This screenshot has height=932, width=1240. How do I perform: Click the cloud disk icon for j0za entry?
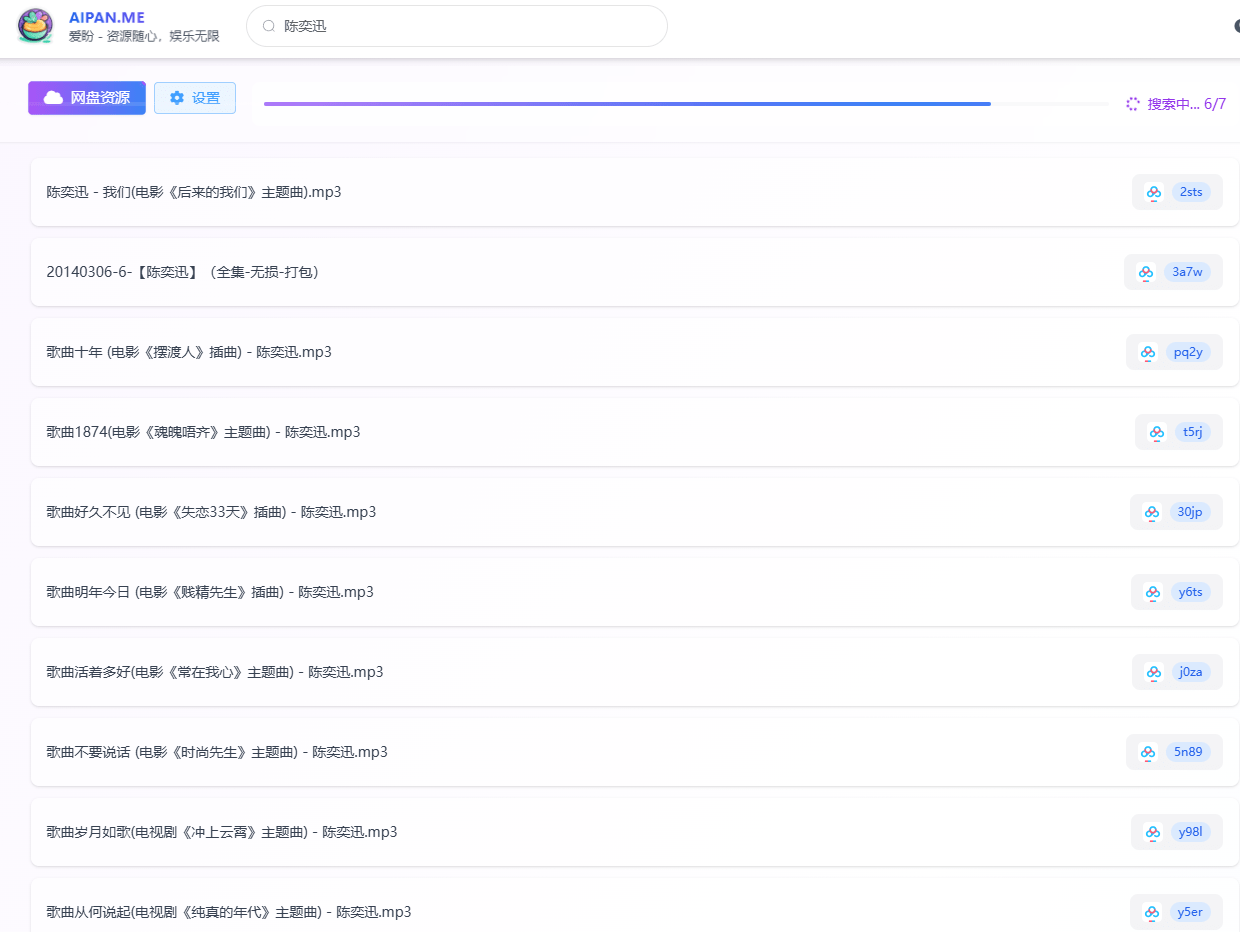coord(1152,672)
